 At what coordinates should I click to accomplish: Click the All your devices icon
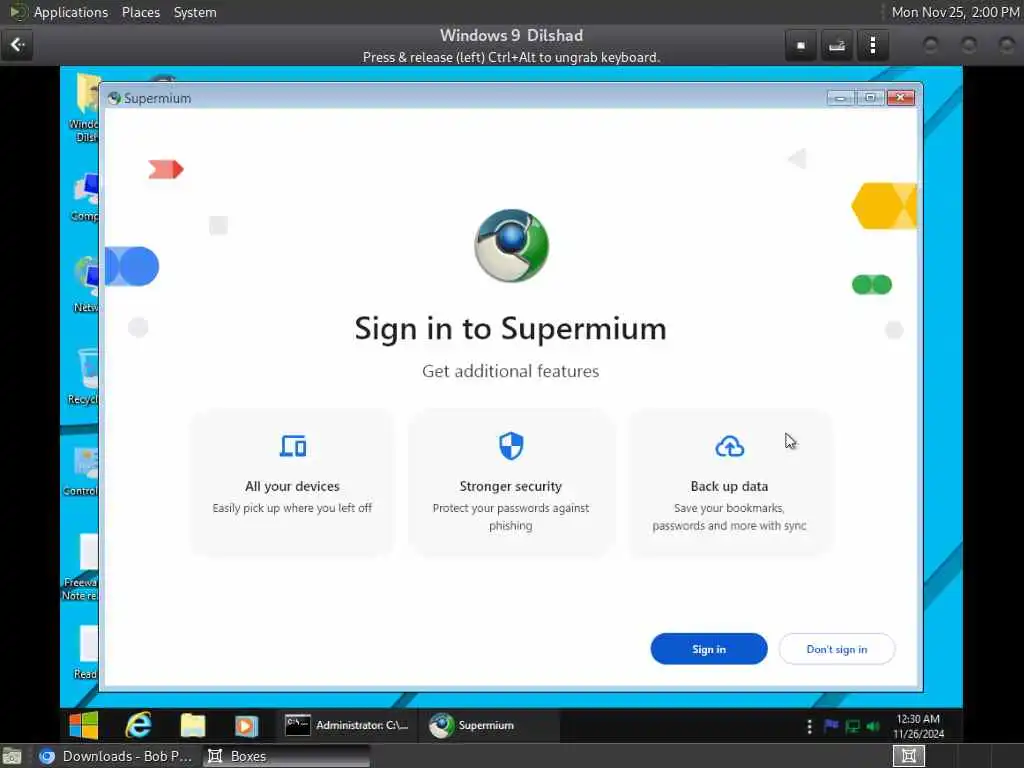(293, 447)
